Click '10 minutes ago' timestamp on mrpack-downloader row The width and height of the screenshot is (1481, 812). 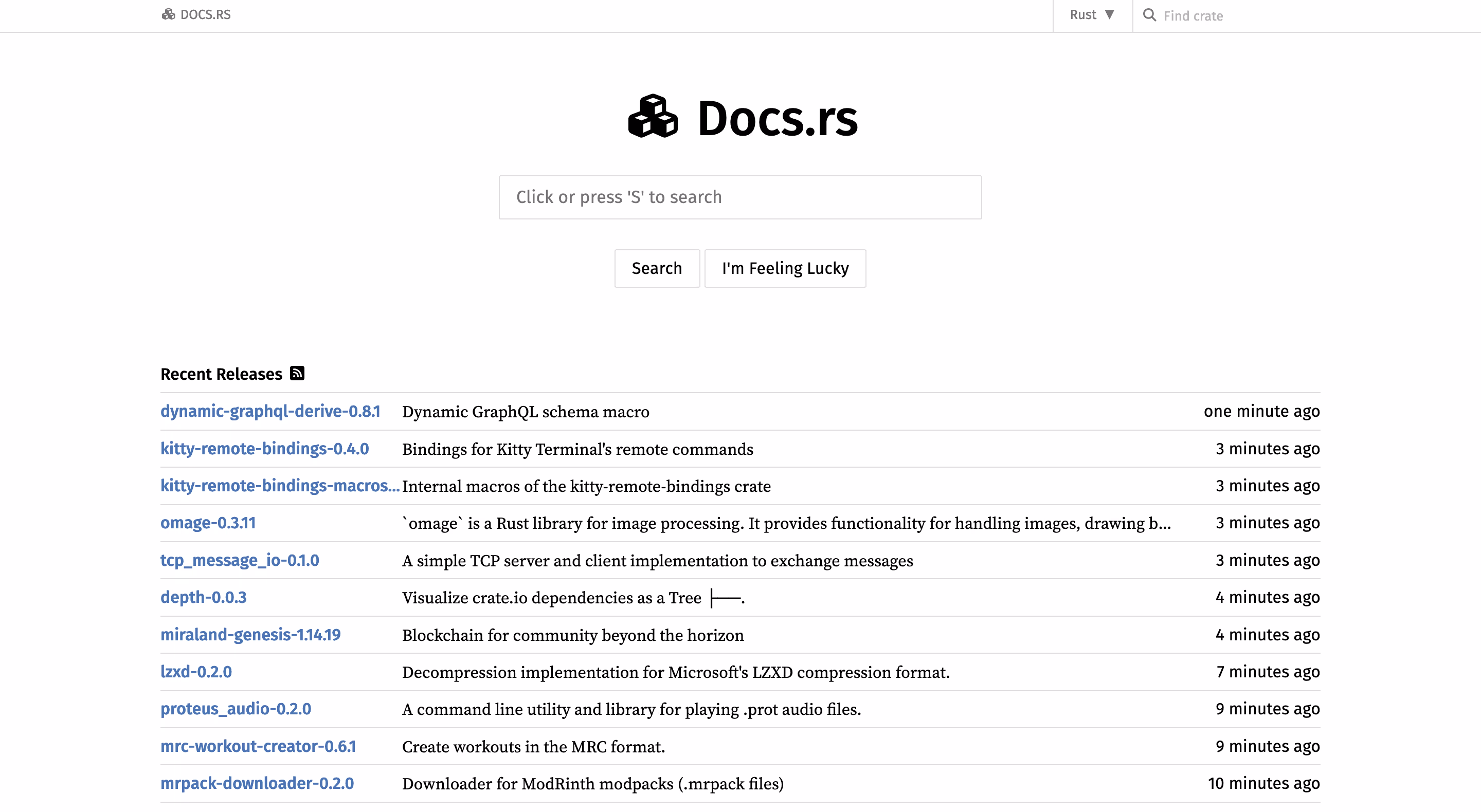1265,783
